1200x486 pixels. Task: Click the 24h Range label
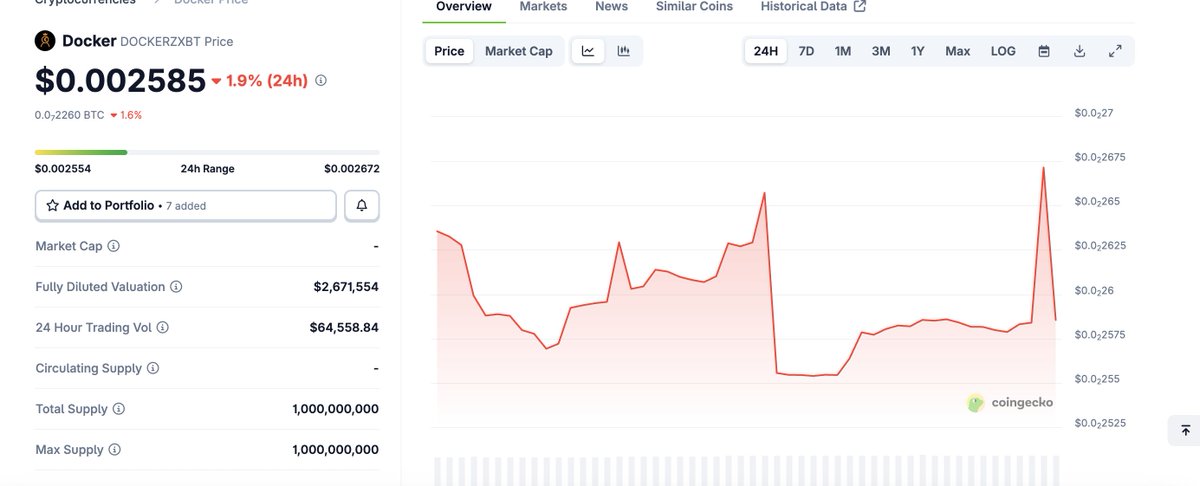coord(207,169)
